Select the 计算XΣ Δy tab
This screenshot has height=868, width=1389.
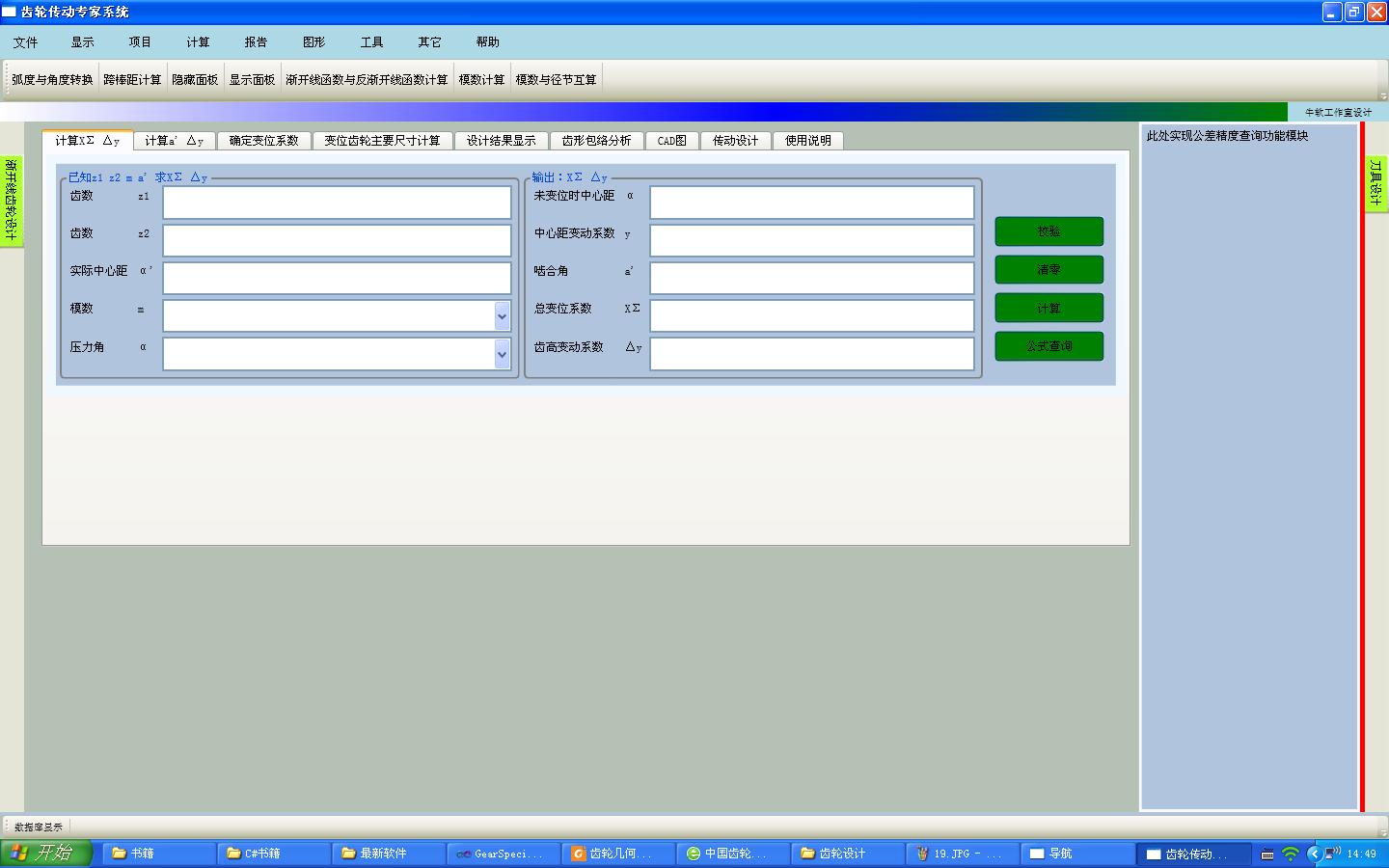[88, 140]
